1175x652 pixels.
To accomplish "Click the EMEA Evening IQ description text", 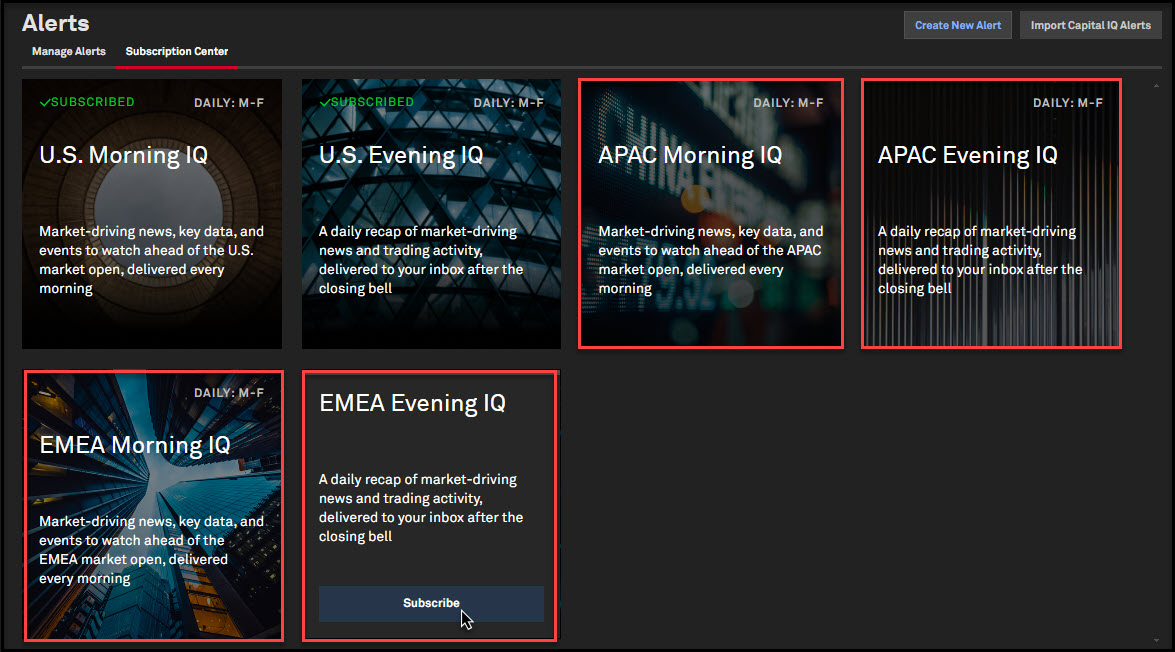I will click(x=420, y=507).
